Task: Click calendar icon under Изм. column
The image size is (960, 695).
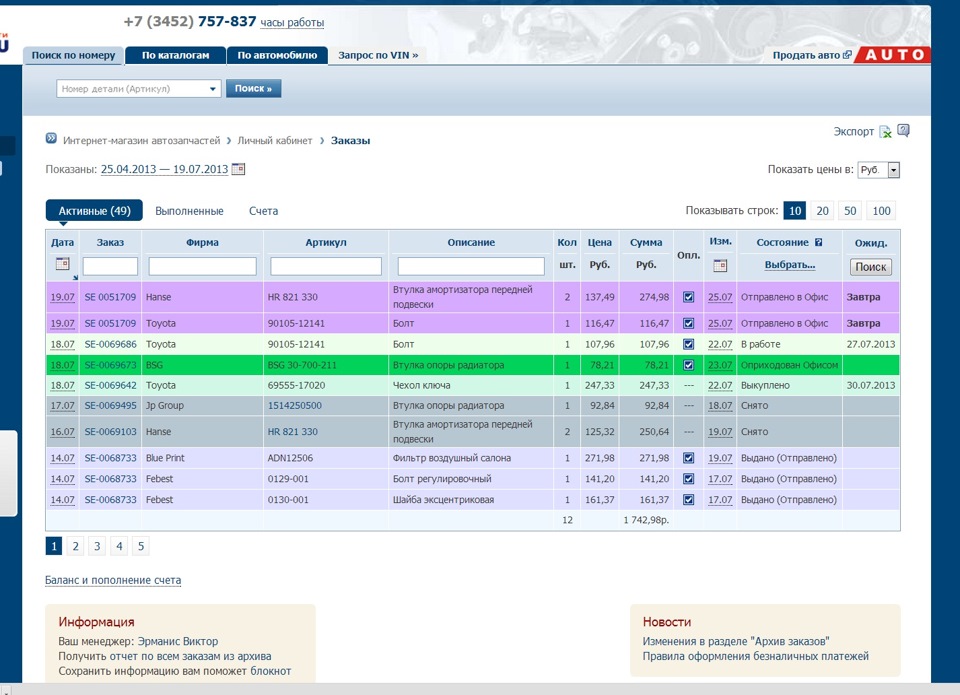Action: click(720, 266)
